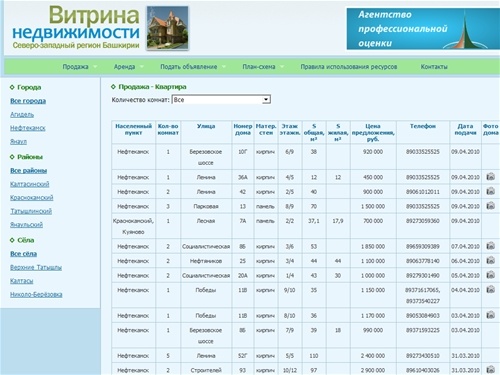Select price cell 920 000
The height and width of the screenshot is (375, 500).
[373, 152]
